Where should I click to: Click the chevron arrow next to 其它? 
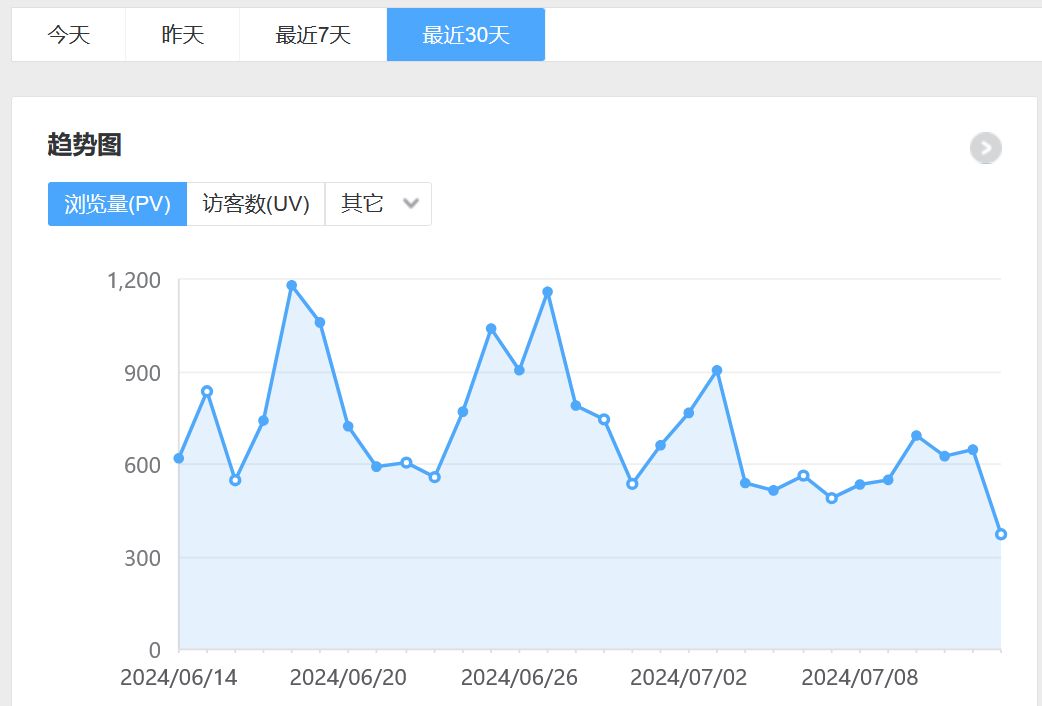(x=410, y=204)
